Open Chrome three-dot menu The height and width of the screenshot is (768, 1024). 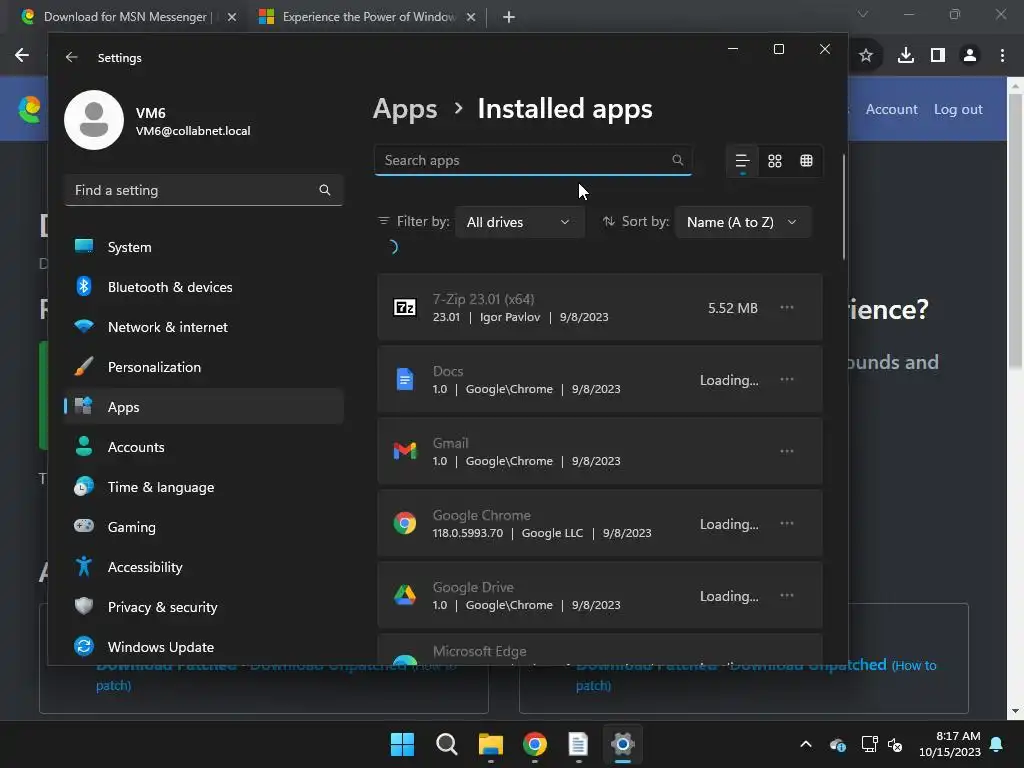(x=1002, y=56)
